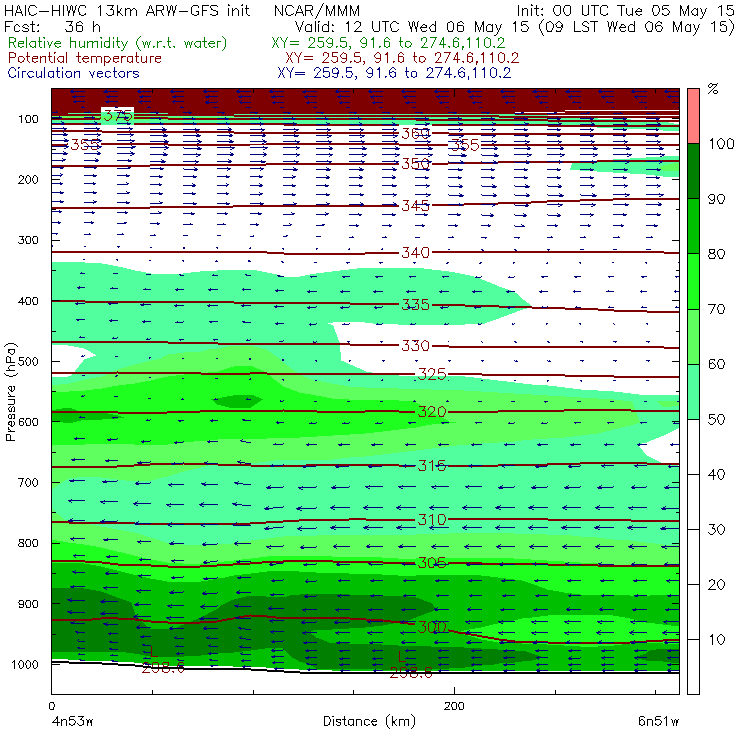Click the '30' colorbar label
Image resolution: width=740 pixels, height=740 pixels.
click(x=716, y=530)
